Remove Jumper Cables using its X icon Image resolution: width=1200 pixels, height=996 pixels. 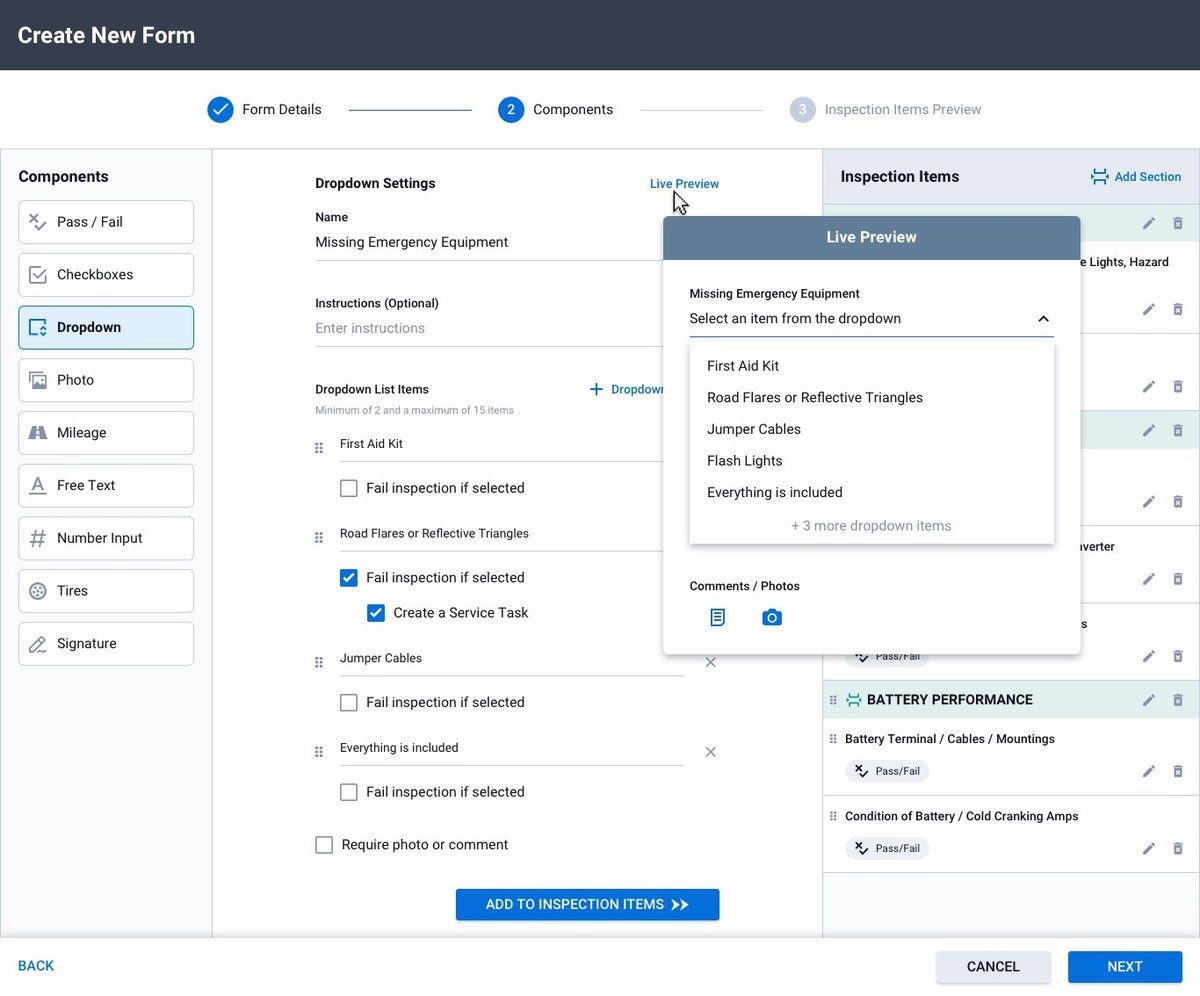[x=710, y=662]
